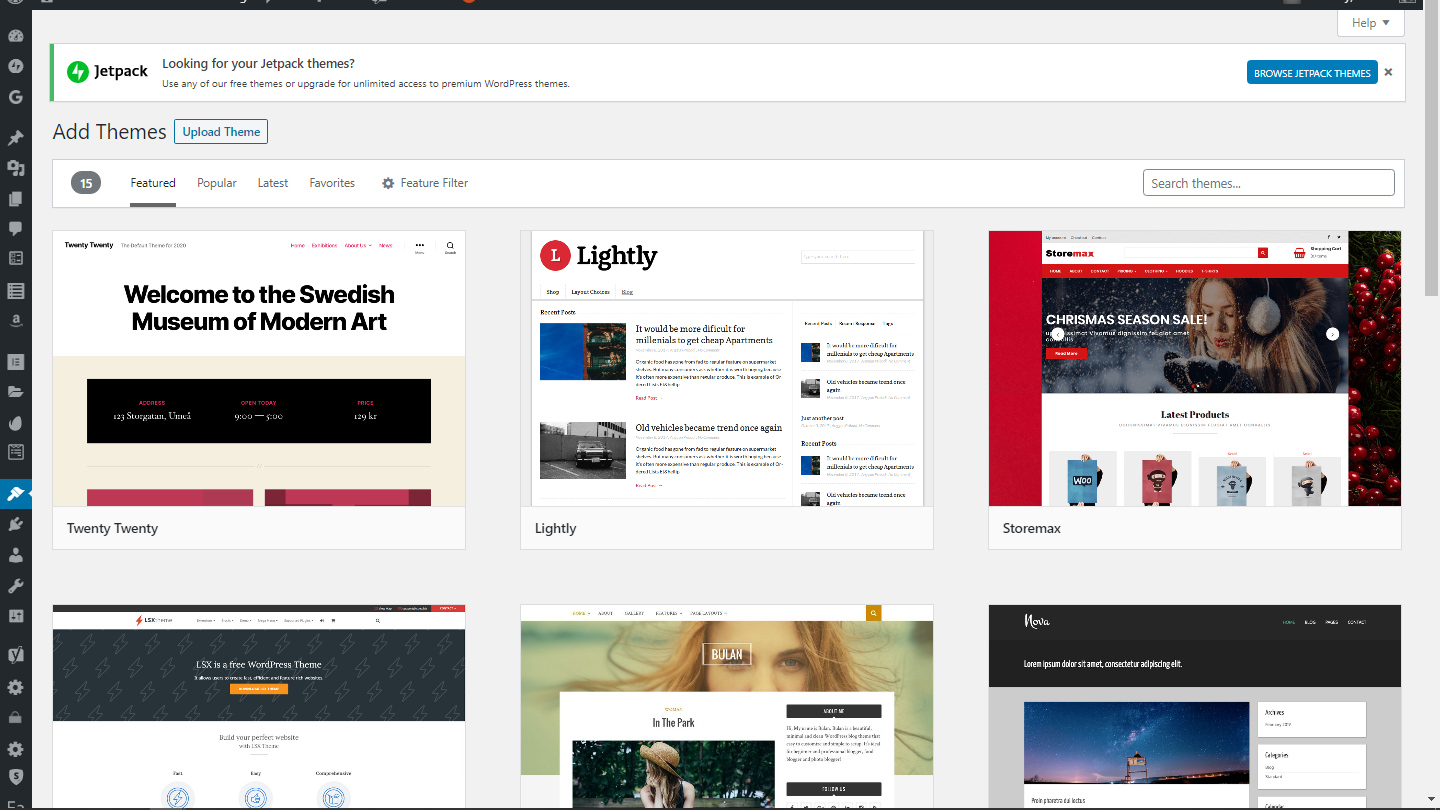Click the Upload Theme button

(221, 132)
